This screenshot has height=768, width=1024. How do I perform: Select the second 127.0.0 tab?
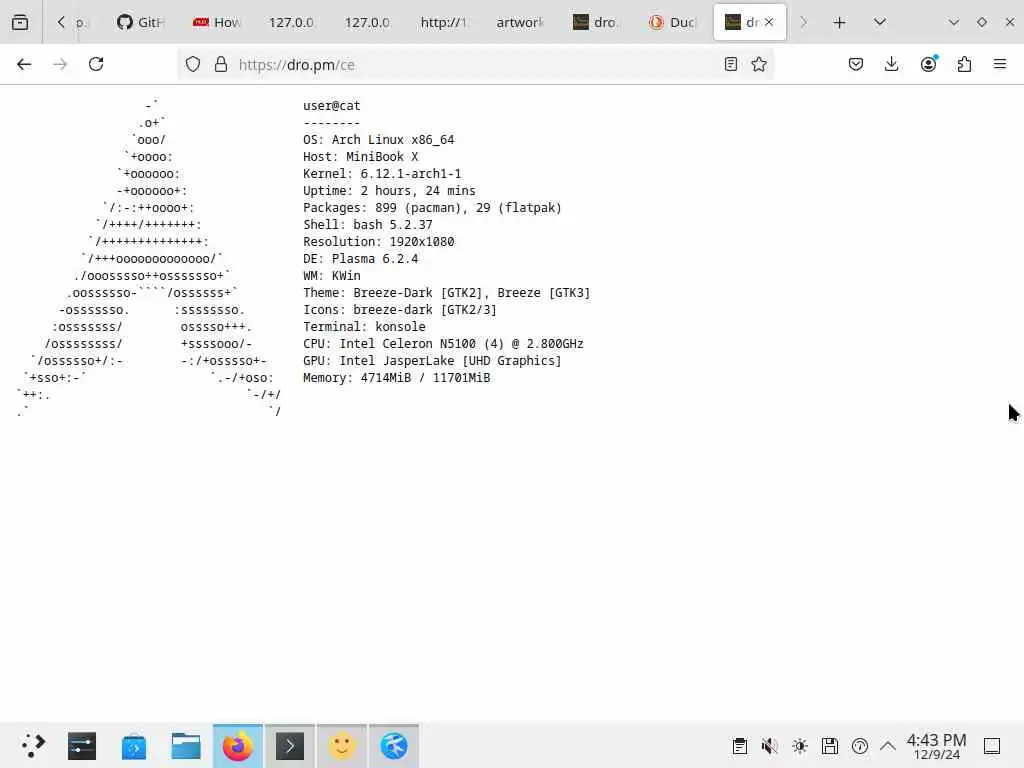coord(367,22)
